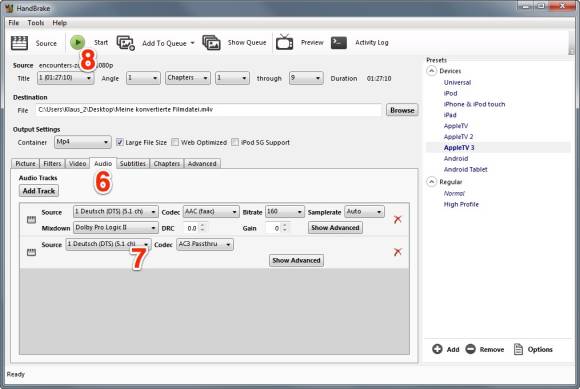Open the Angle dropdown
Viewport: 580px width, 389px height.
point(143,78)
